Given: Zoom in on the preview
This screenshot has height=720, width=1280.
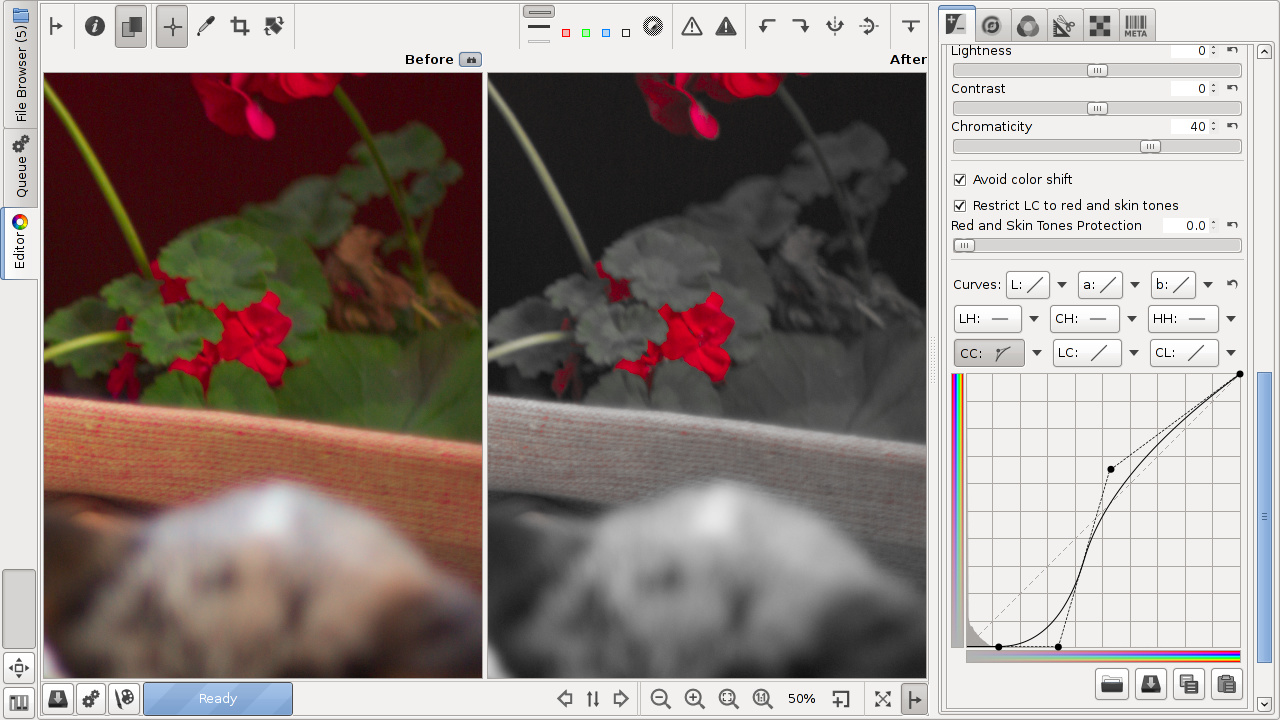Looking at the screenshot, I should click(694, 699).
